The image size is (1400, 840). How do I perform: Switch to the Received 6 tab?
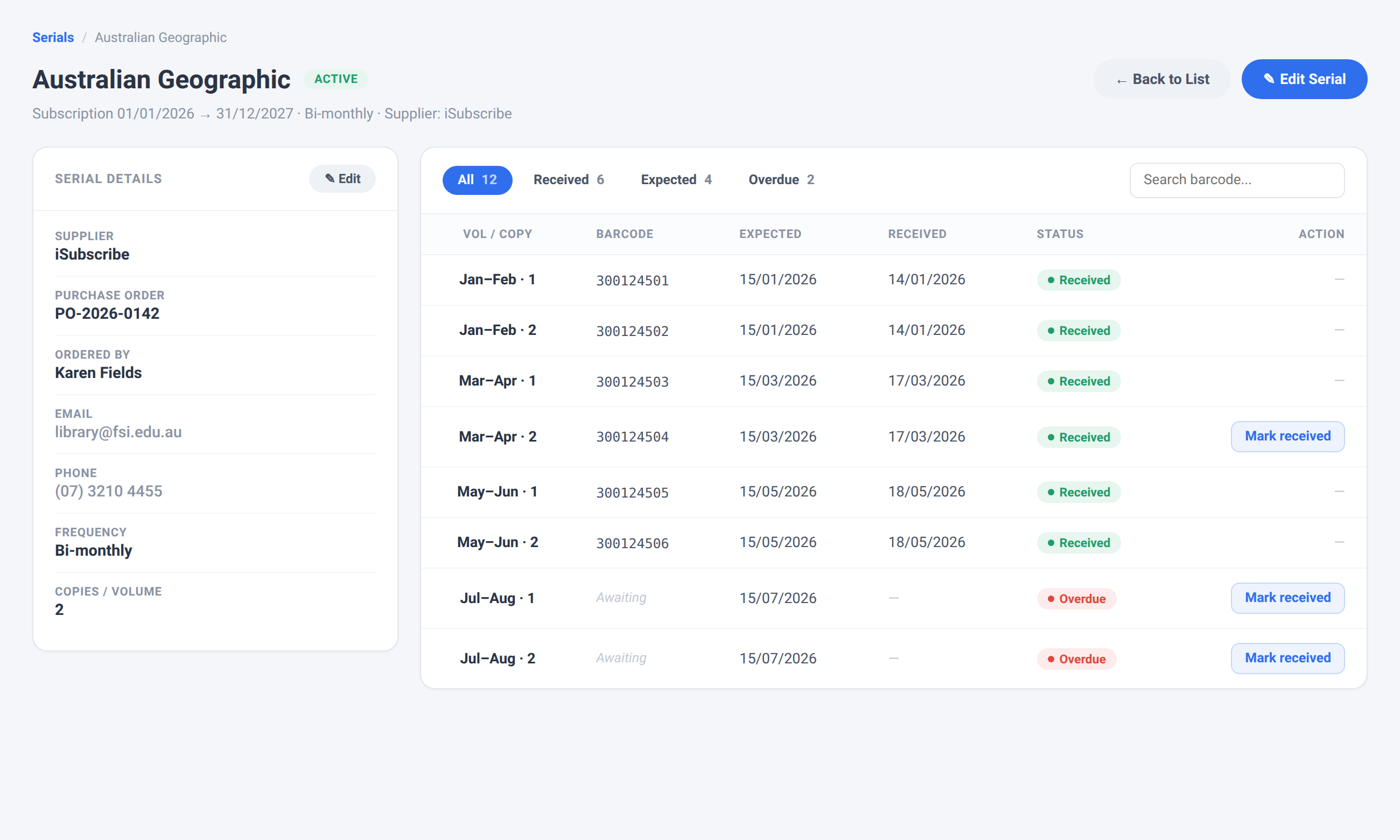tap(569, 180)
